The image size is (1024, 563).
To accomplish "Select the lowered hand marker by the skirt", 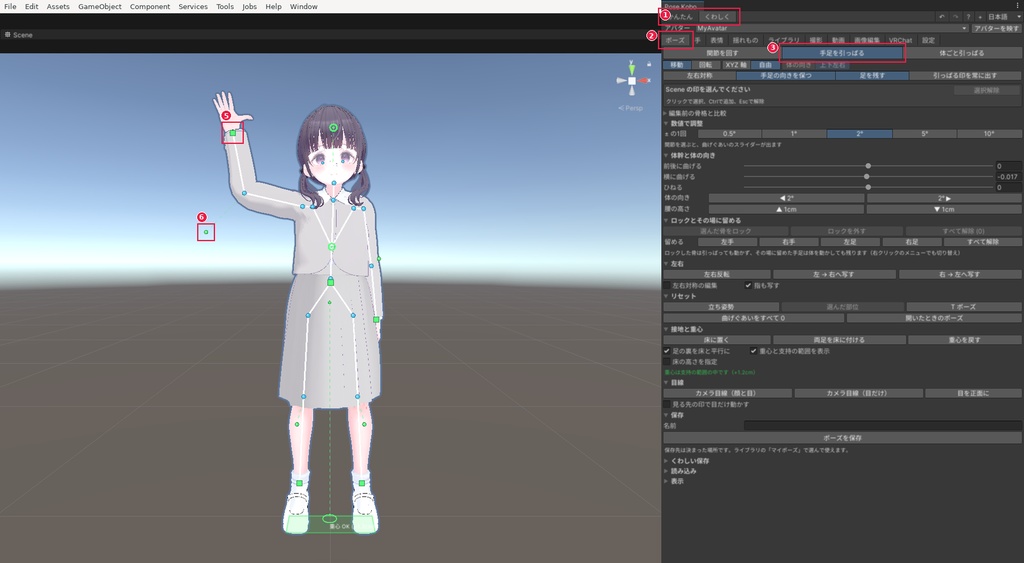I will [x=376, y=319].
